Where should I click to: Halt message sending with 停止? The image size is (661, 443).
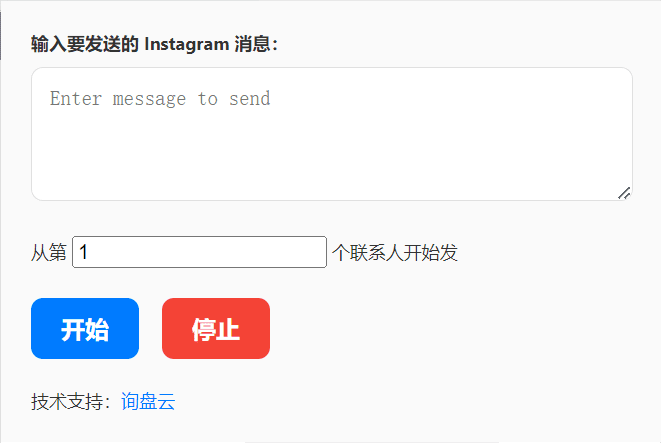point(216,328)
